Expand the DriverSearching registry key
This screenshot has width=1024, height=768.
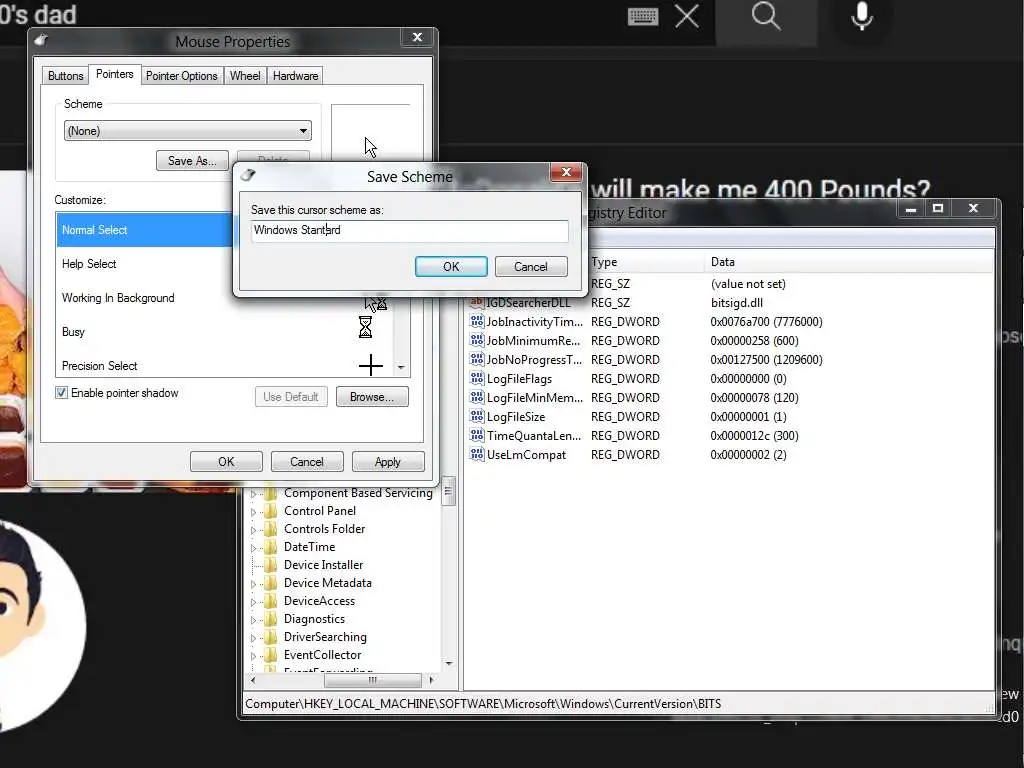[254, 638]
